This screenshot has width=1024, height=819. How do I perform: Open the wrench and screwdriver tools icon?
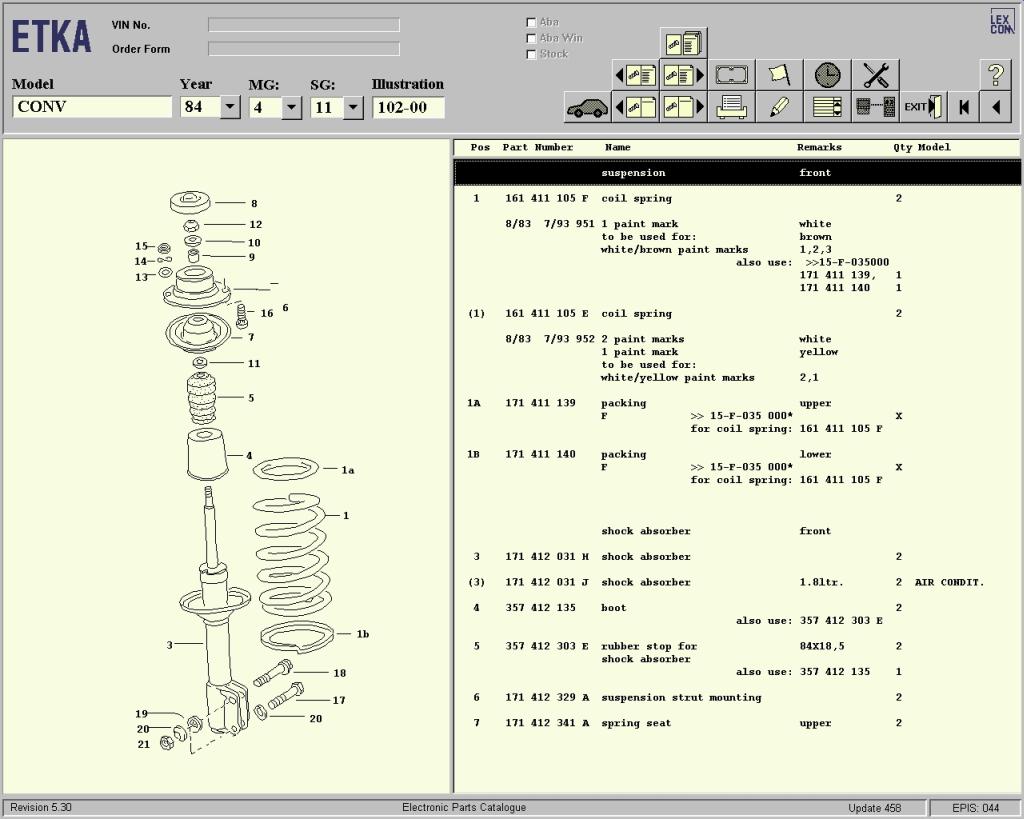pyautogui.click(x=876, y=75)
